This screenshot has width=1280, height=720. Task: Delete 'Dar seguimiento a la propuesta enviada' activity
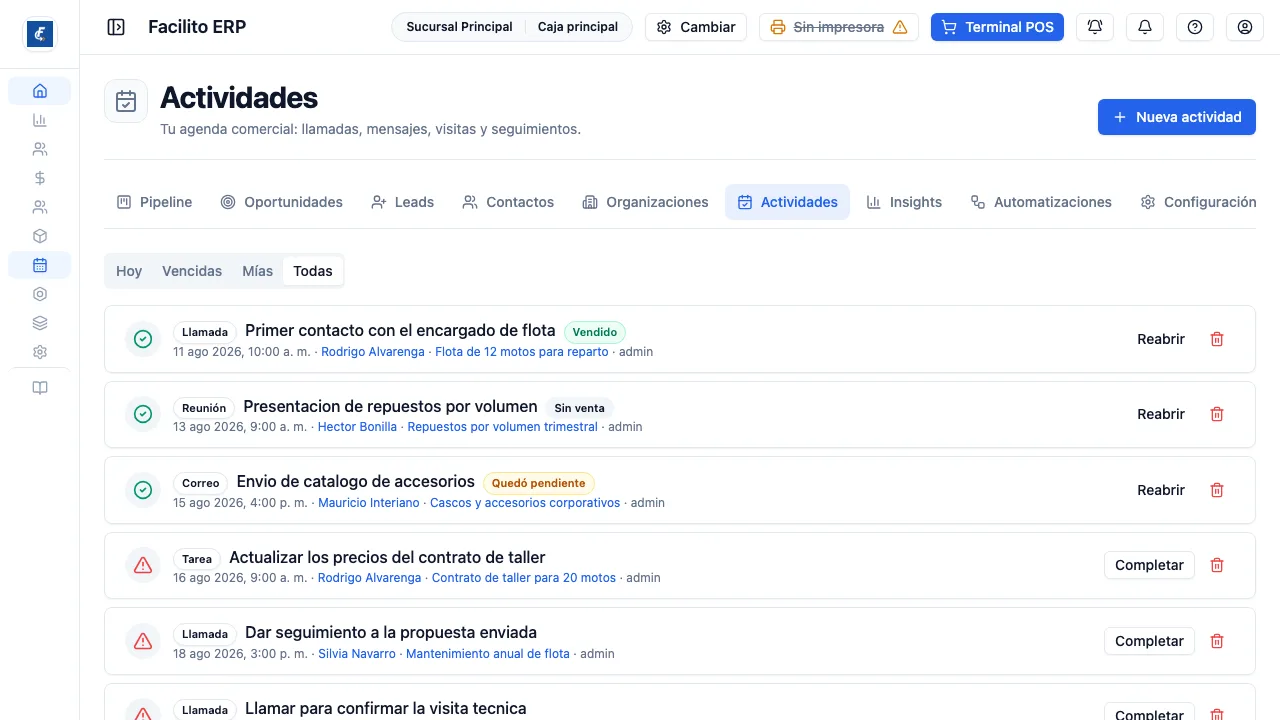tap(1217, 641)
